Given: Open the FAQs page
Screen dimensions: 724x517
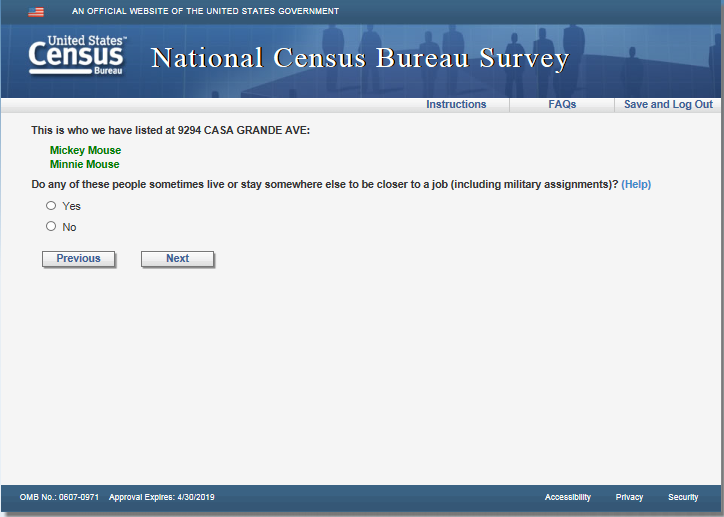Looking at the screenshot, I should pyautogui.click(x=562, y=104).
